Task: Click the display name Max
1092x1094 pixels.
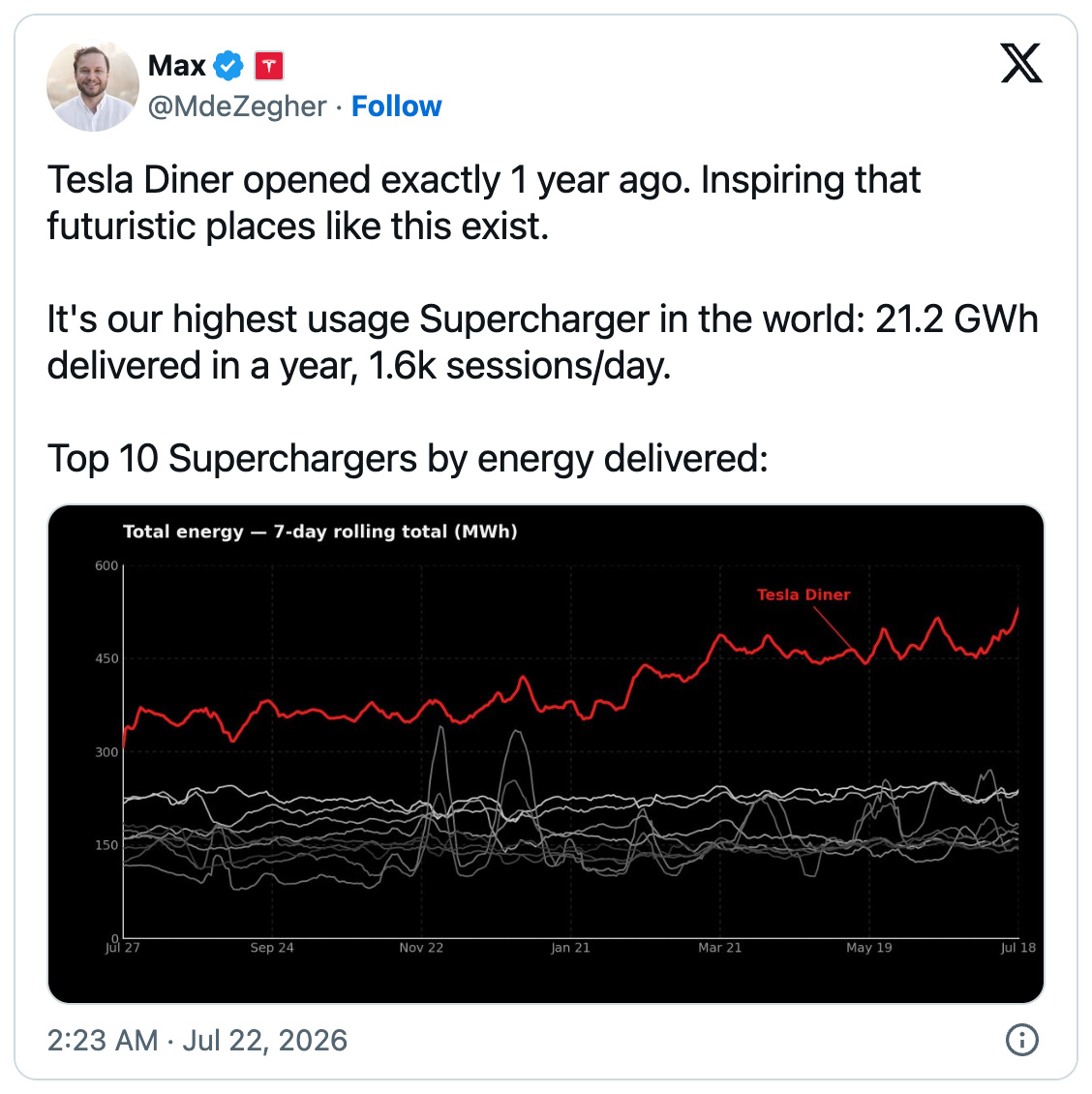Action: tap(176, 66)
